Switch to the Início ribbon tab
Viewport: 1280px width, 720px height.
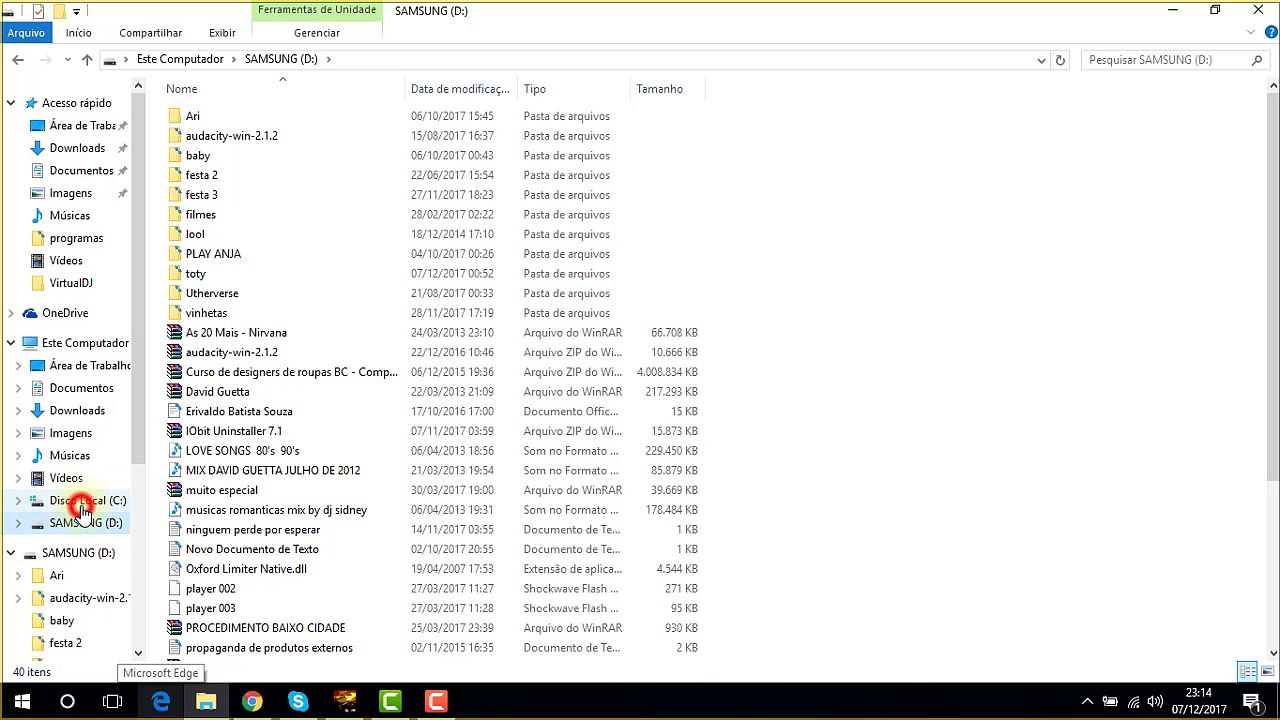[79, 33]
